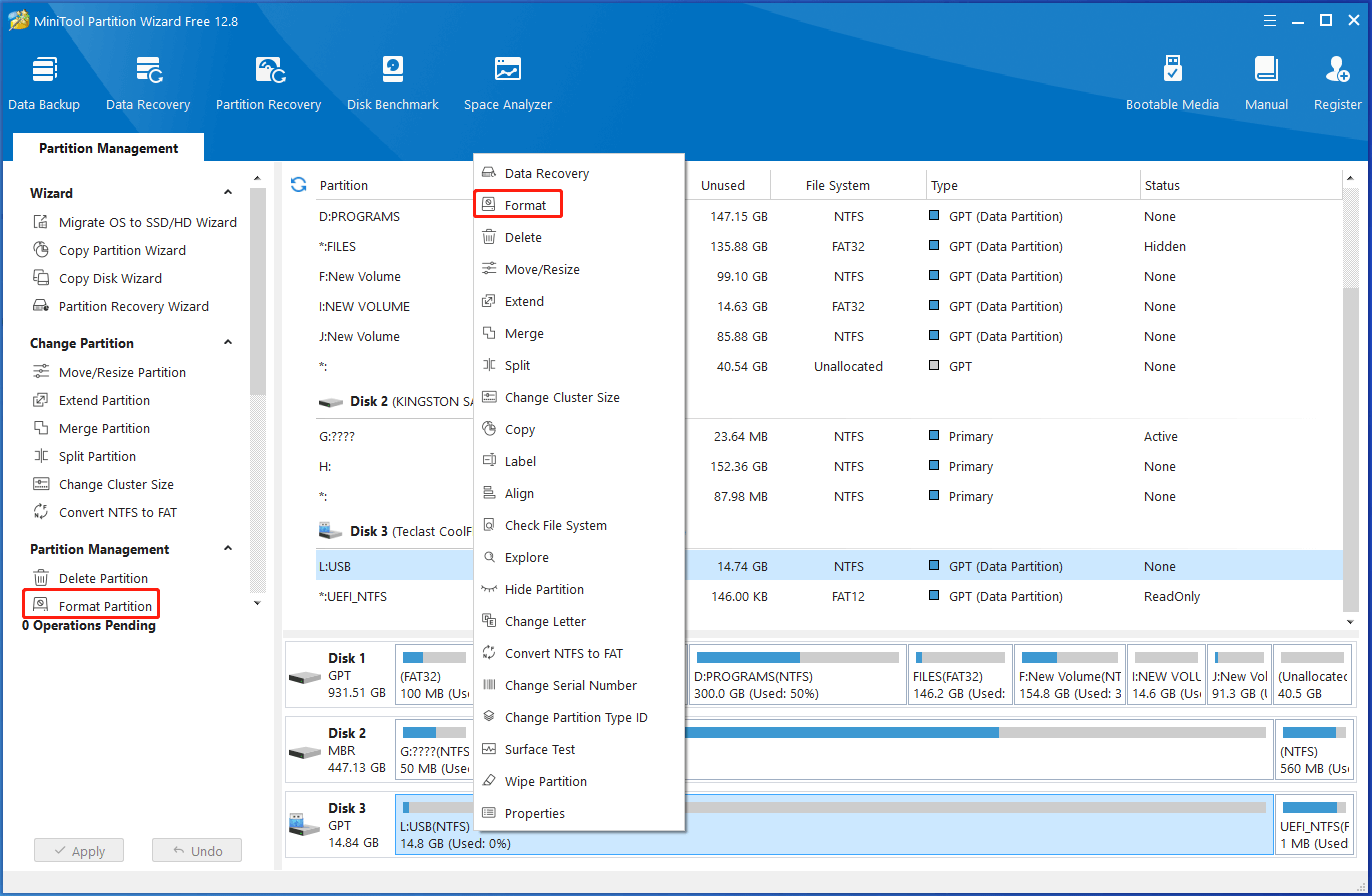The image size is (1372, 896).
Task: Click the Disk 2 drive icon in disk map
Action: tap(305, 751)
